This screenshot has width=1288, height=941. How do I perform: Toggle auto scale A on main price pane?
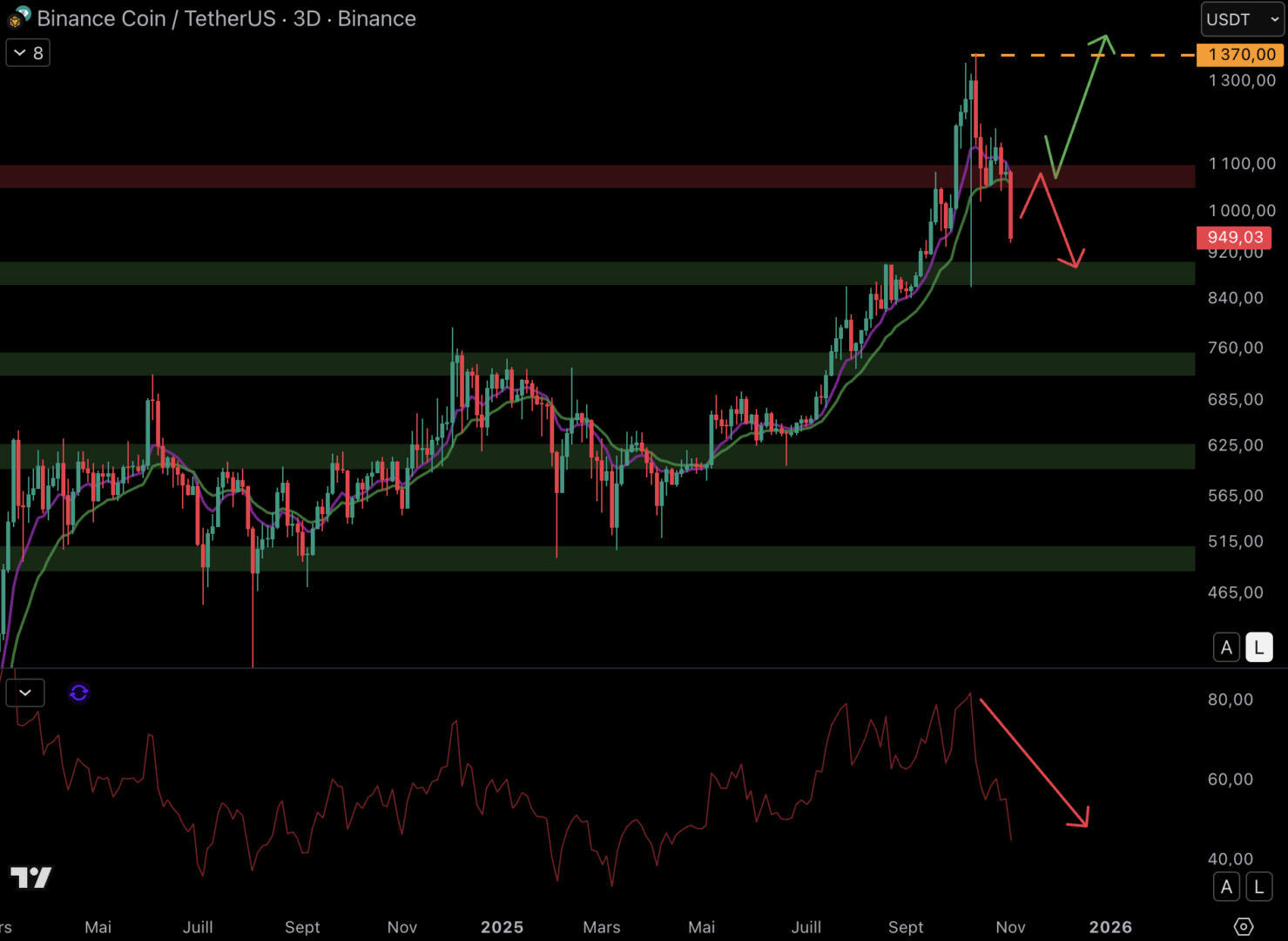1226,647
